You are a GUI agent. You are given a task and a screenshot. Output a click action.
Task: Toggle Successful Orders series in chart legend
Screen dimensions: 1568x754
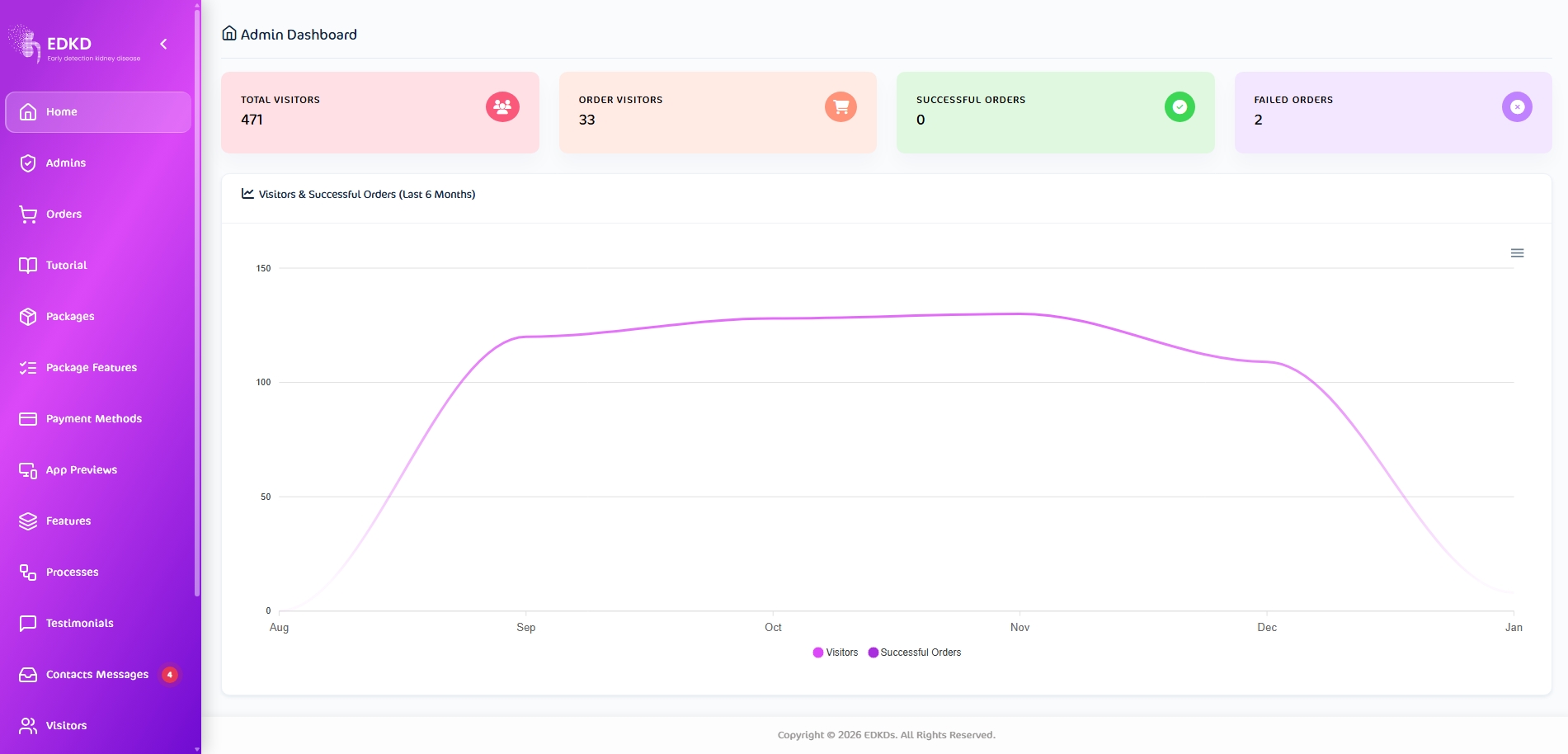[915, 653]
